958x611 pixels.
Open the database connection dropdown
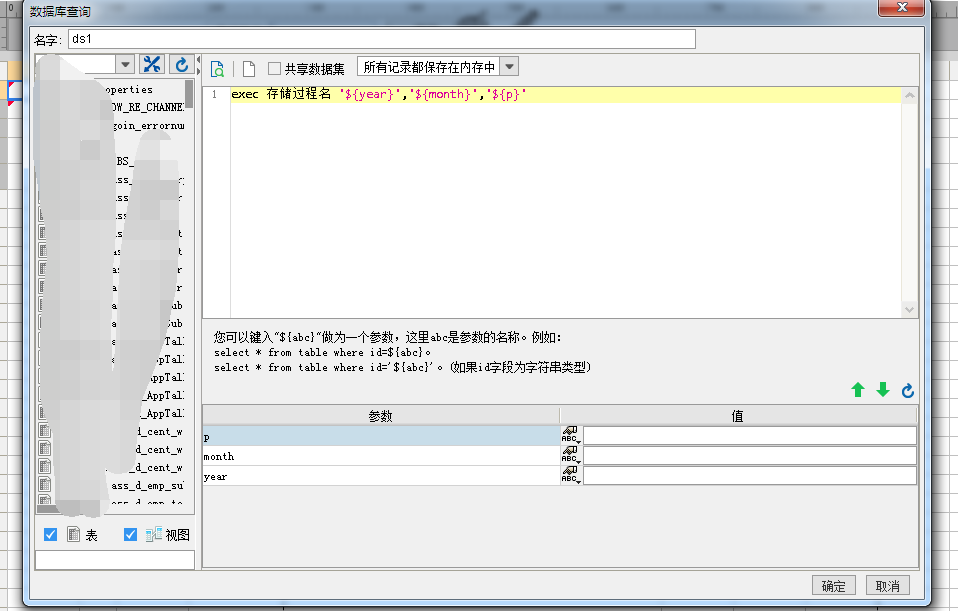tap(125, 64)
